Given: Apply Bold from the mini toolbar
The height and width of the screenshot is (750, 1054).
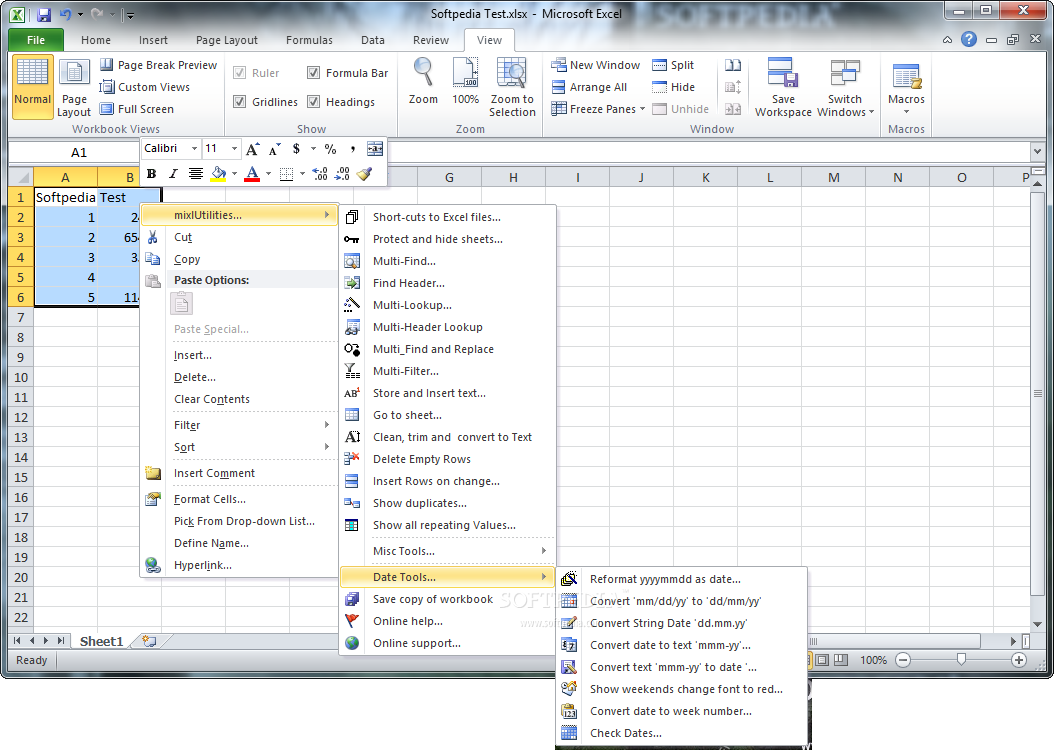Looking at the screenshot, I should (x=151, y=174).
